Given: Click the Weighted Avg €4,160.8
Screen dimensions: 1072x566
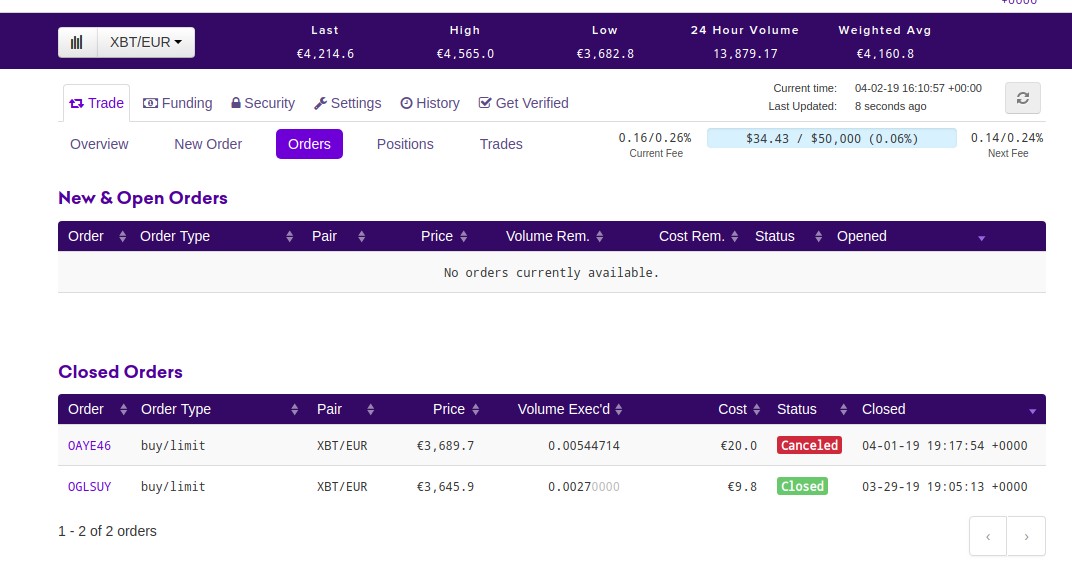Looking at the screenshot, I should (885, 53).
